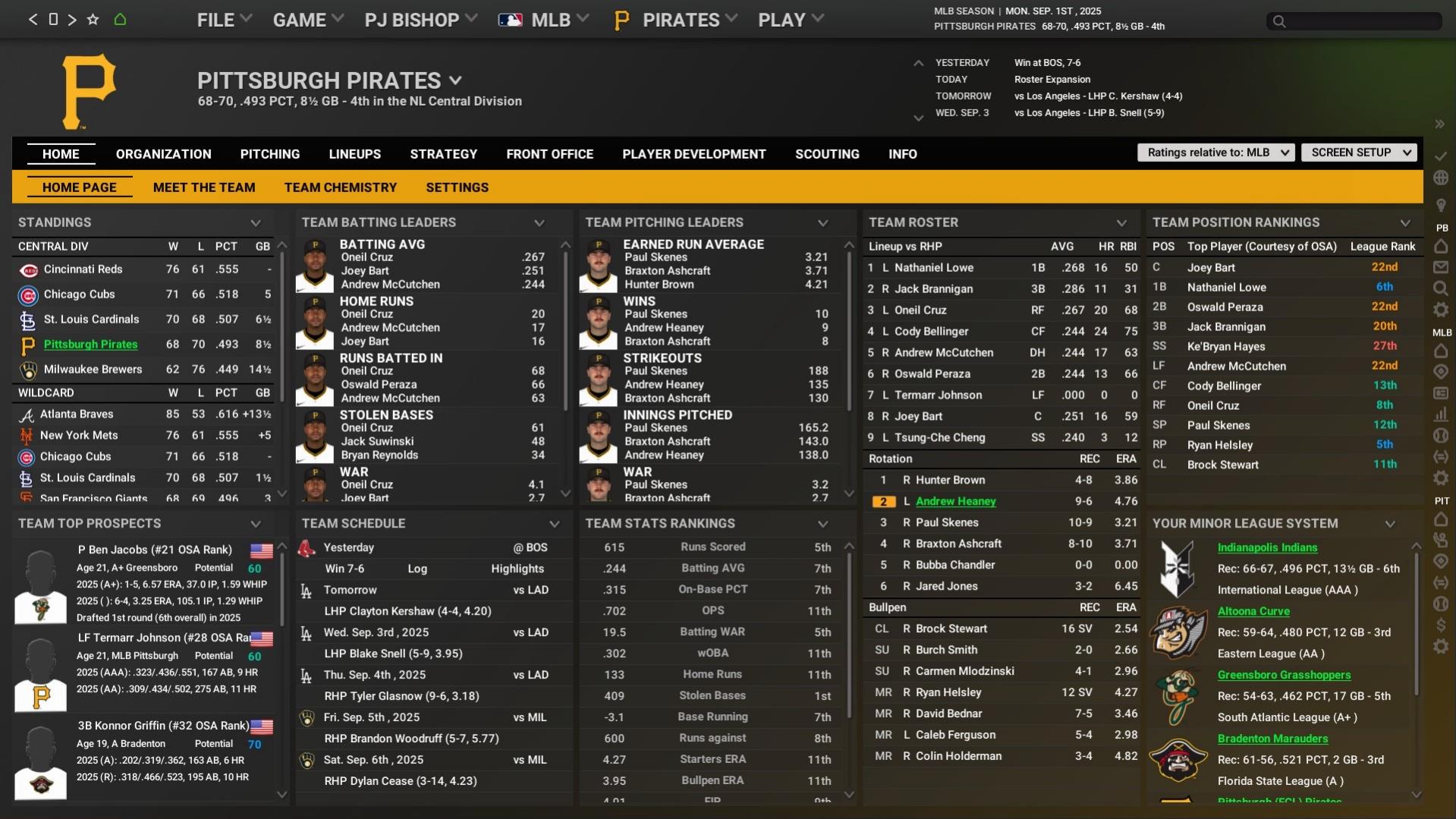The height and width of the screenshot is (819, 1456).
Task: Open the SCREEN SETUP dropdown
Action: pos(1359,153)
